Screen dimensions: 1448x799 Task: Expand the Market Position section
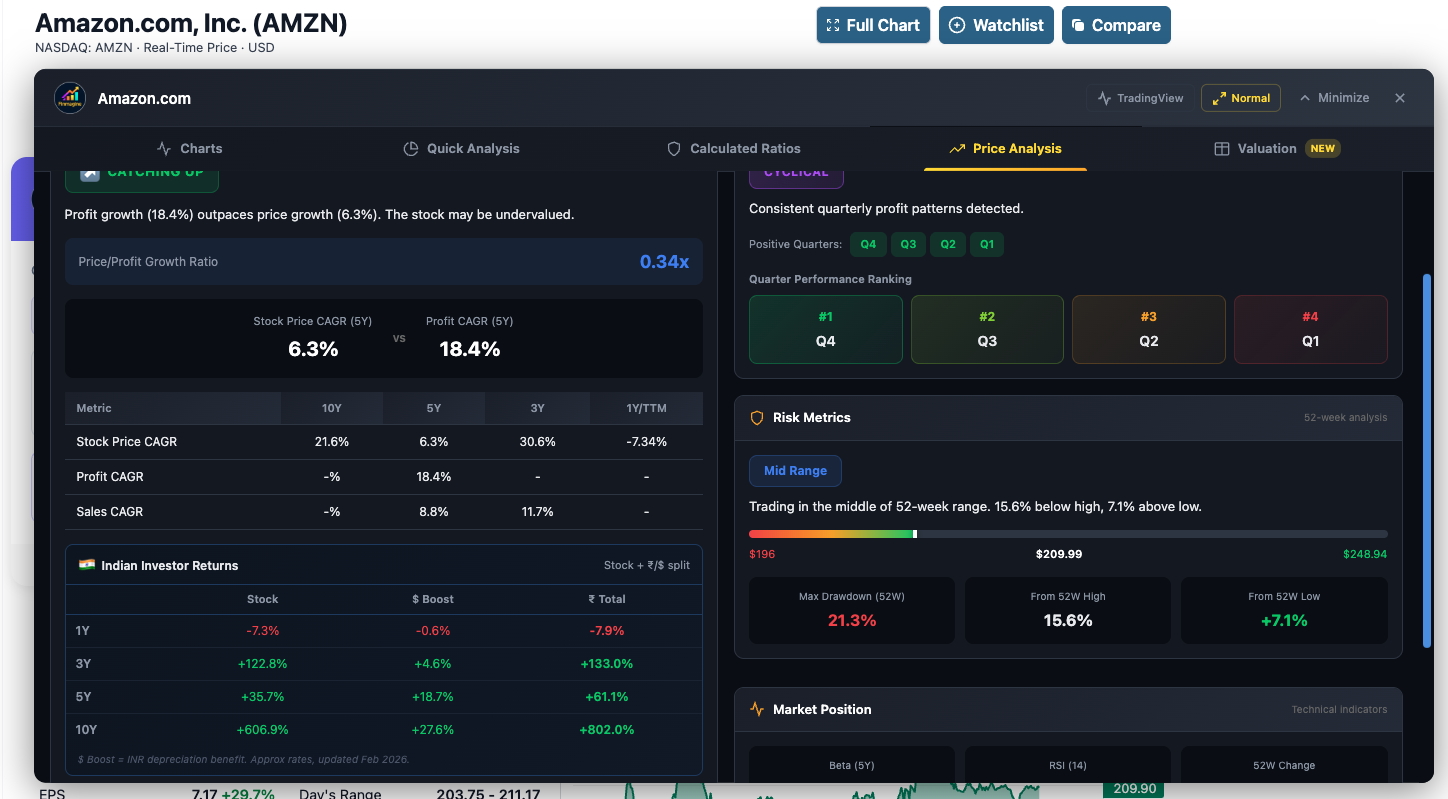(1067, 709)
